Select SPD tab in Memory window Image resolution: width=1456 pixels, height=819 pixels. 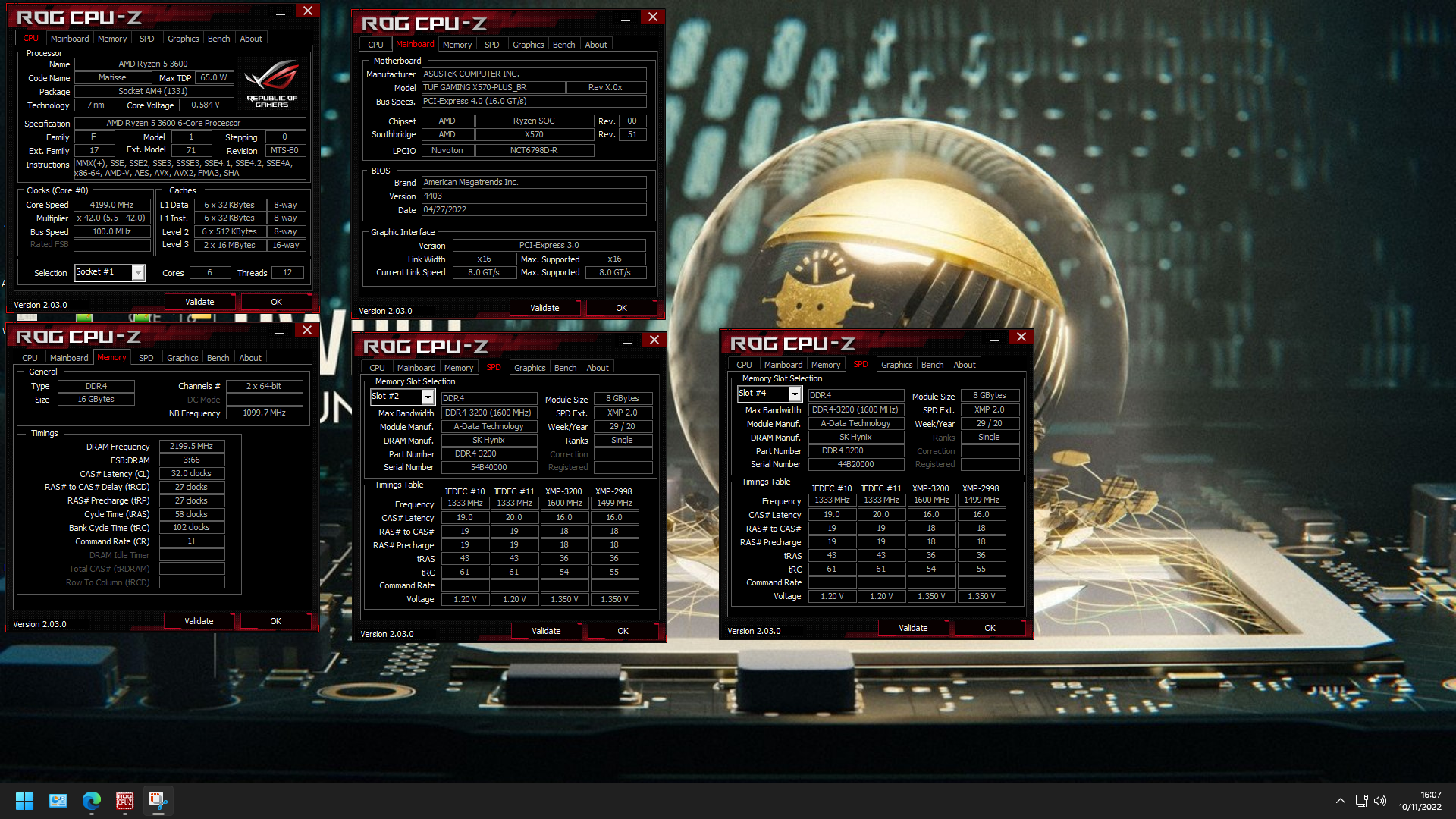tap(146, 358)
